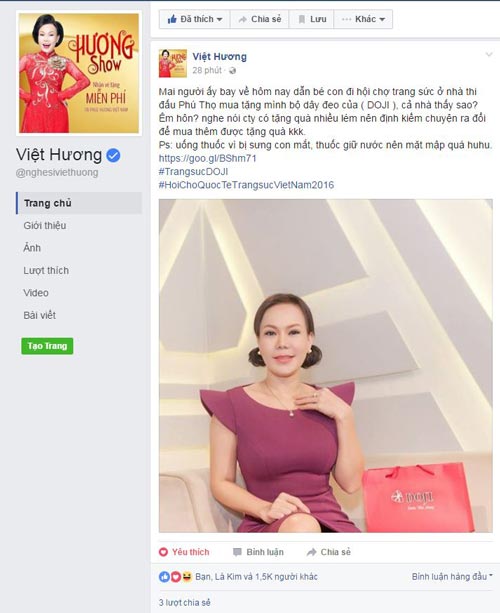
Task: Click the #TrangsucDOJI hashtag
Action: (x=193, y=172)
